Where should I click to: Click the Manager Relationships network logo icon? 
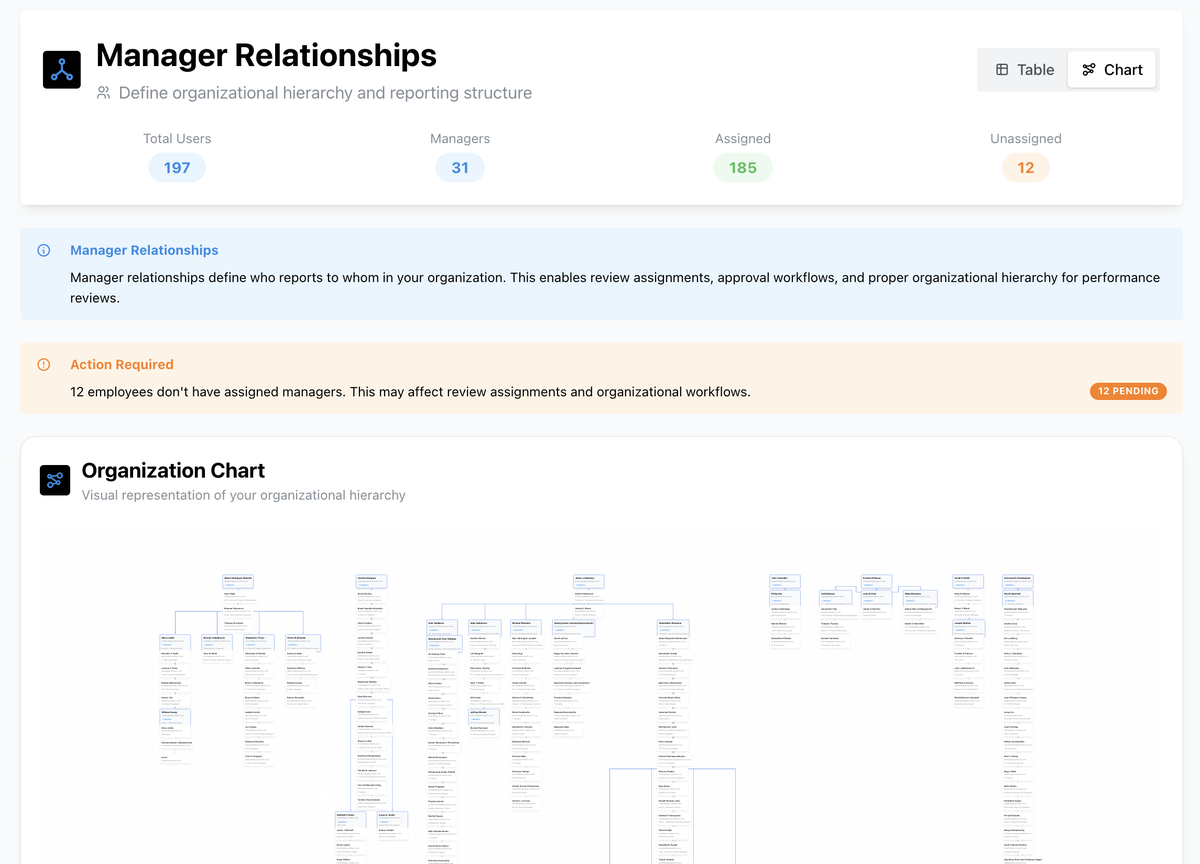click(62, 70)
